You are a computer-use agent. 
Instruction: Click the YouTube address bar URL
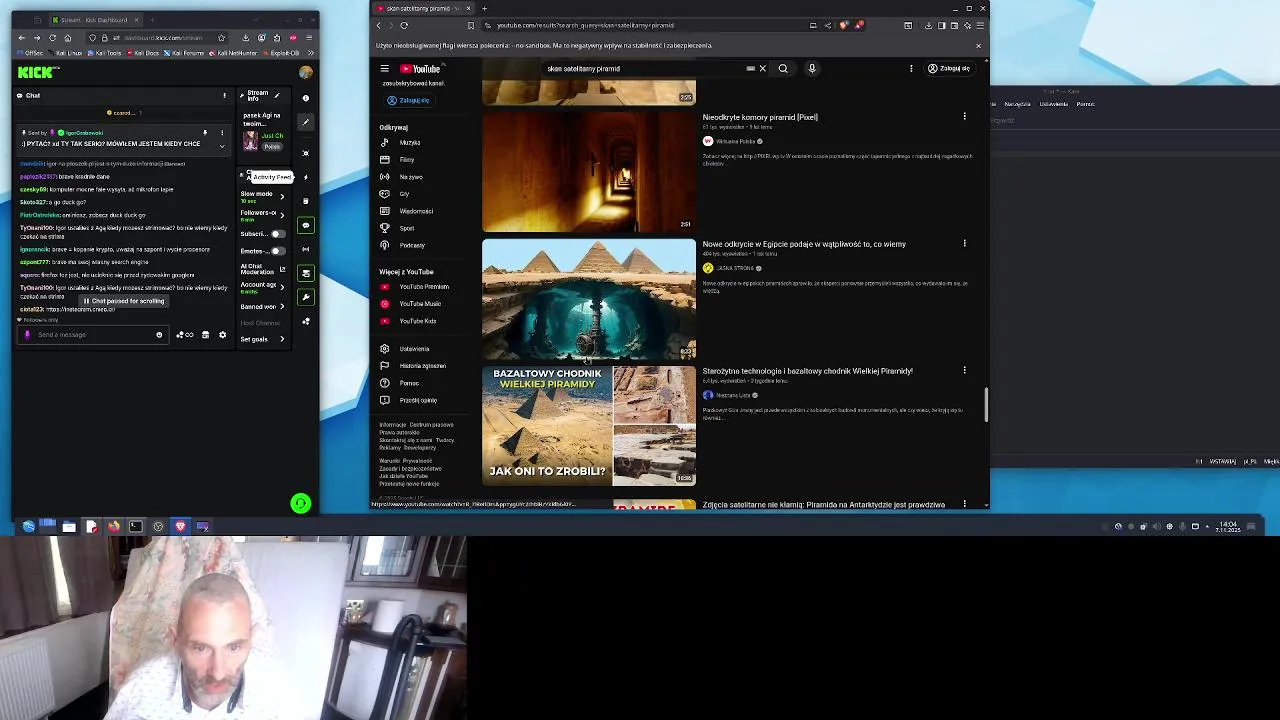tap(585, 26)
